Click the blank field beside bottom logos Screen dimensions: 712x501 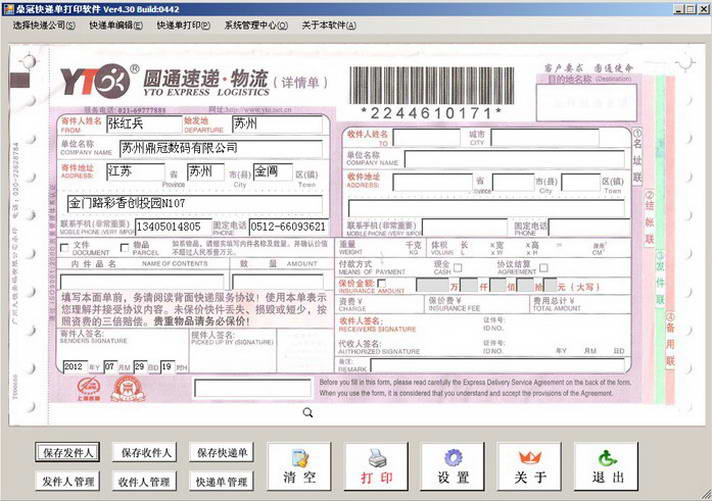tap(252, 389)
